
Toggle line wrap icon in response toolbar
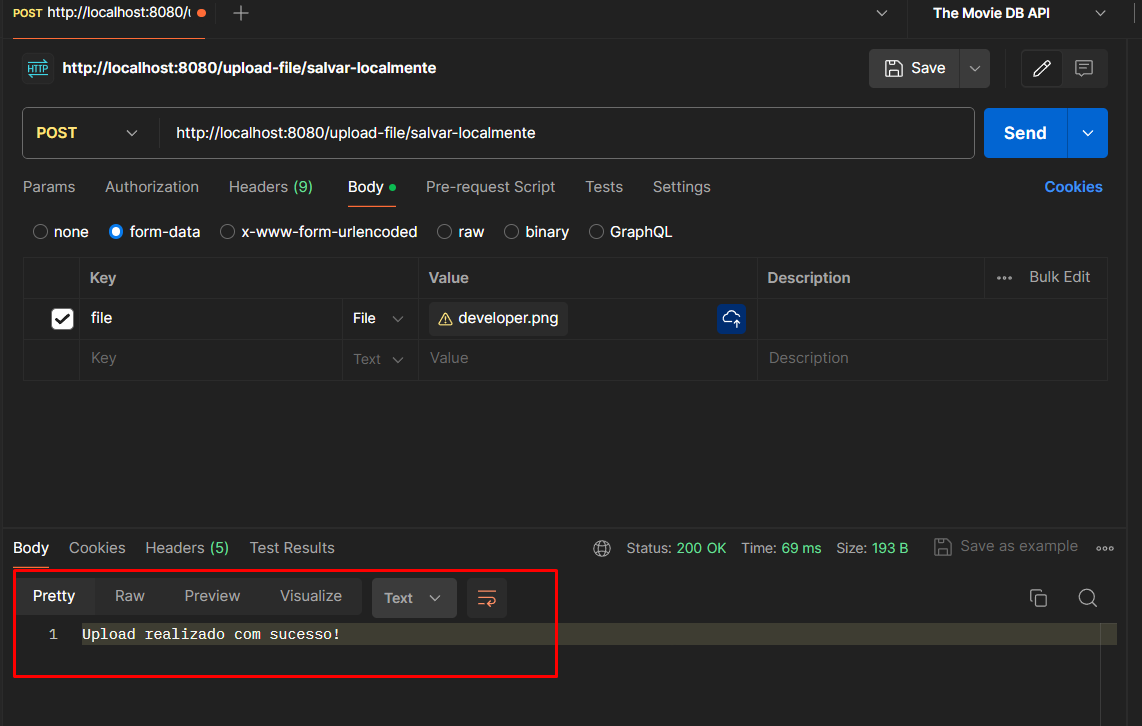[x=487, y=598]
